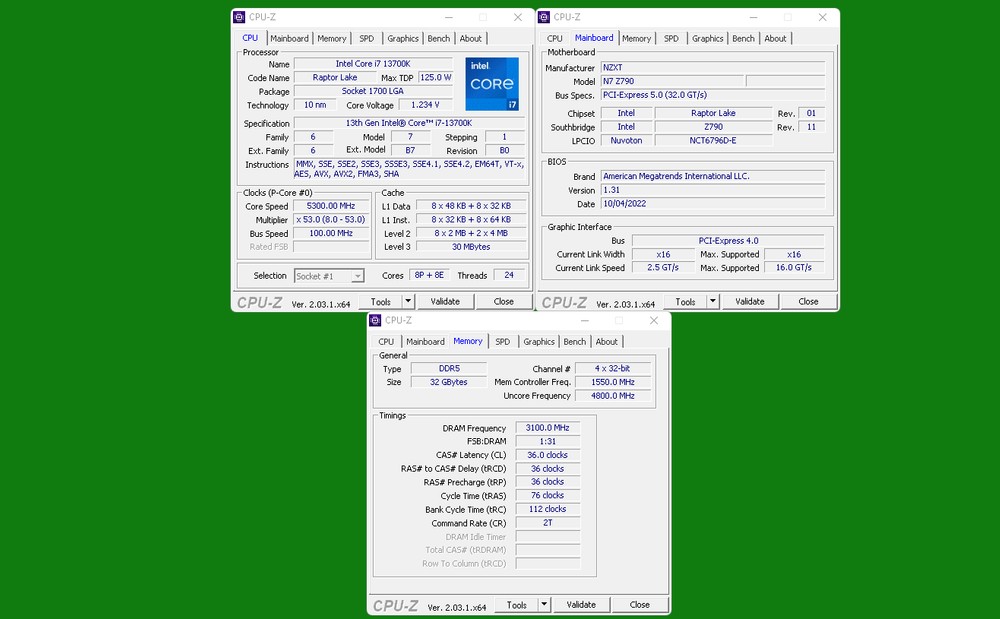Screen dimensions: 1000x619
Task: Click CPU-Z icon in Mainboard window title bar
Action: (x=545, y=17)
